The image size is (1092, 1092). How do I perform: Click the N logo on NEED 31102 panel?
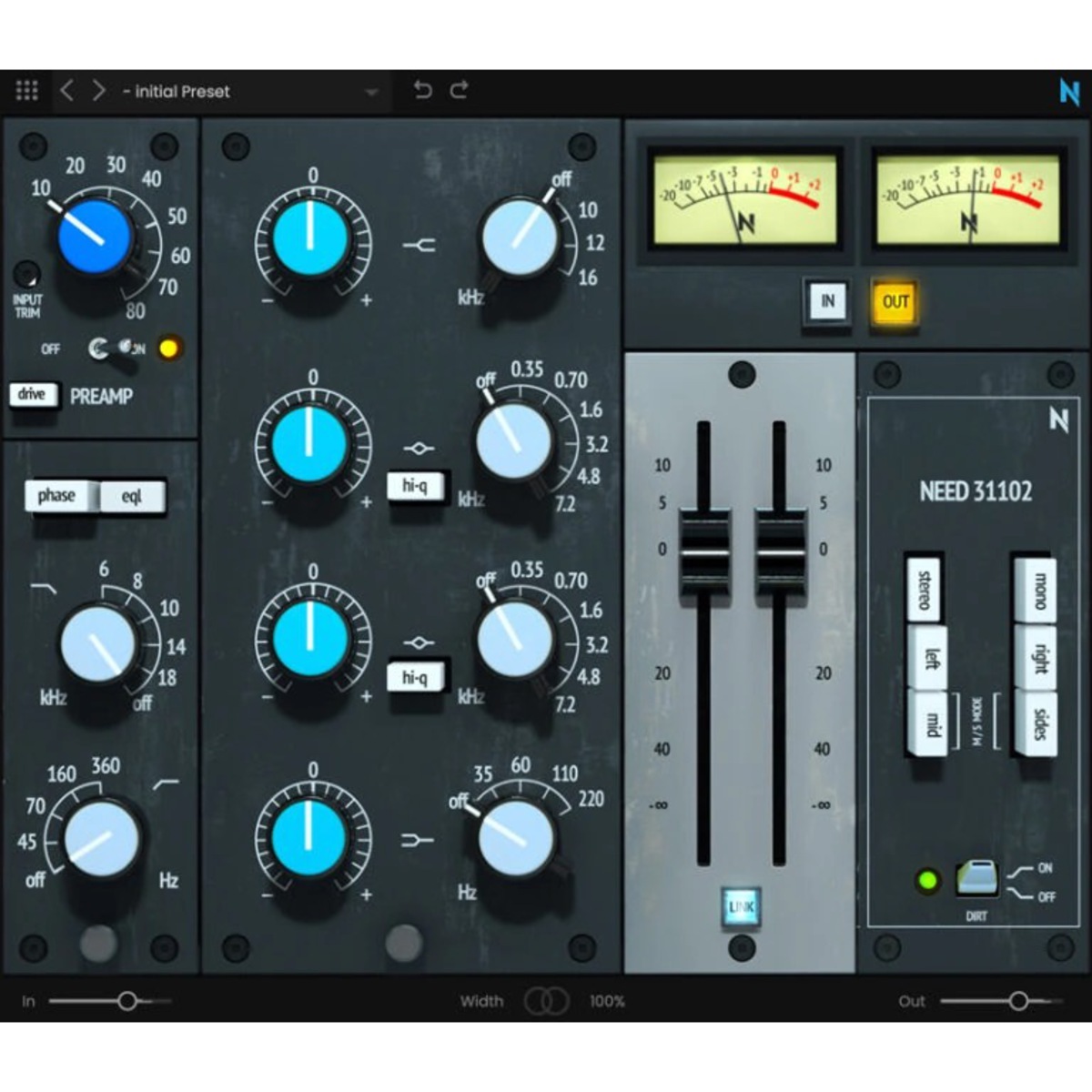tap(1057, 420)
